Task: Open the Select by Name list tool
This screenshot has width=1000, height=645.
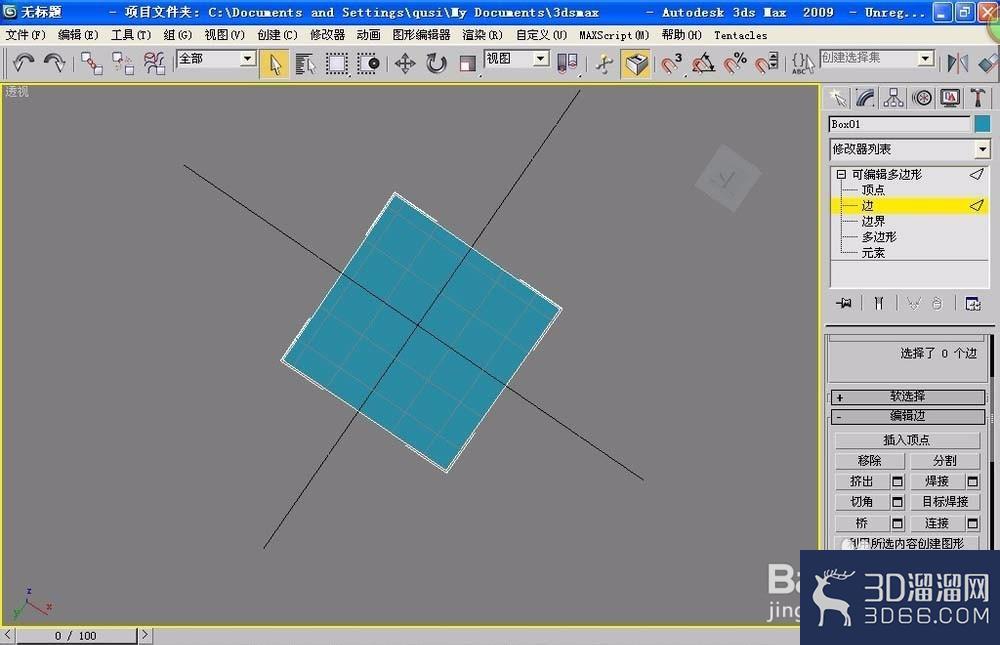Action: 305,64
